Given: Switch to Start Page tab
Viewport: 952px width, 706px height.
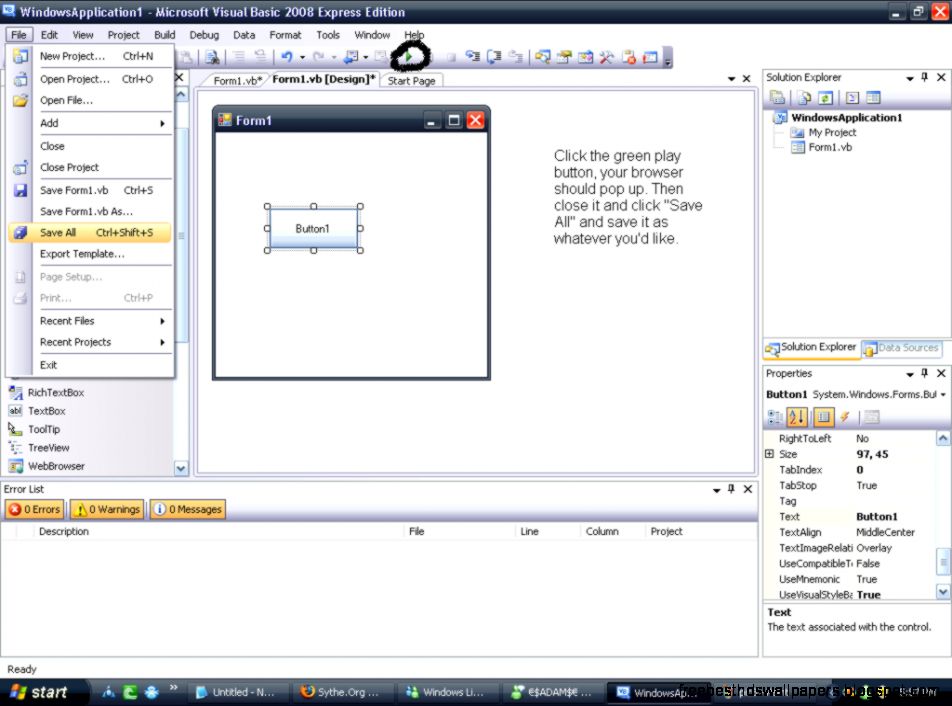Looking at the screenshot, I should 412,81.
